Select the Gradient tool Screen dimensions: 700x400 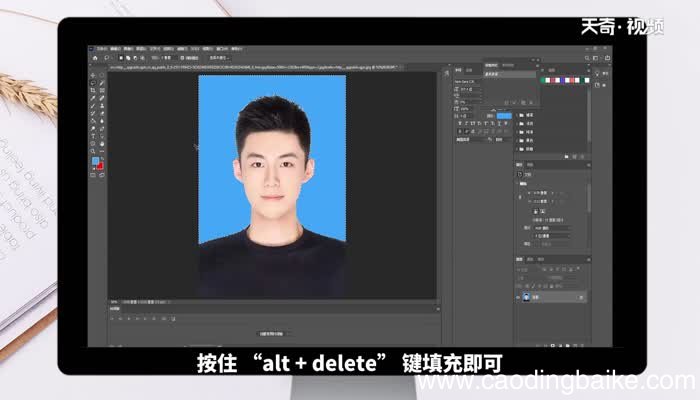[x=93, y=121]
